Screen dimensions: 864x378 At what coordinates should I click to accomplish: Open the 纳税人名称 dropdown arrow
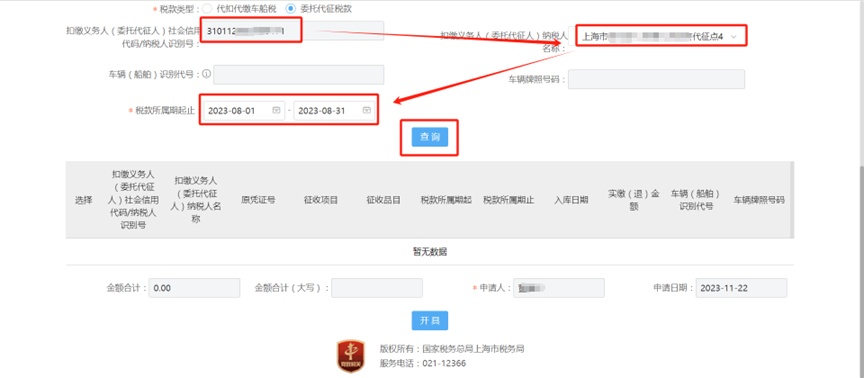[x=733, y=36]
